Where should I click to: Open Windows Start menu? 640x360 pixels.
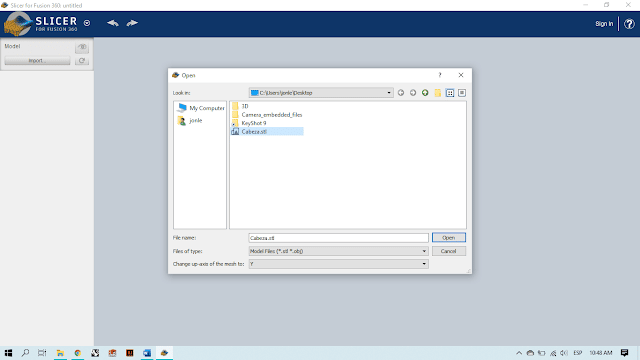pos(8,353)
